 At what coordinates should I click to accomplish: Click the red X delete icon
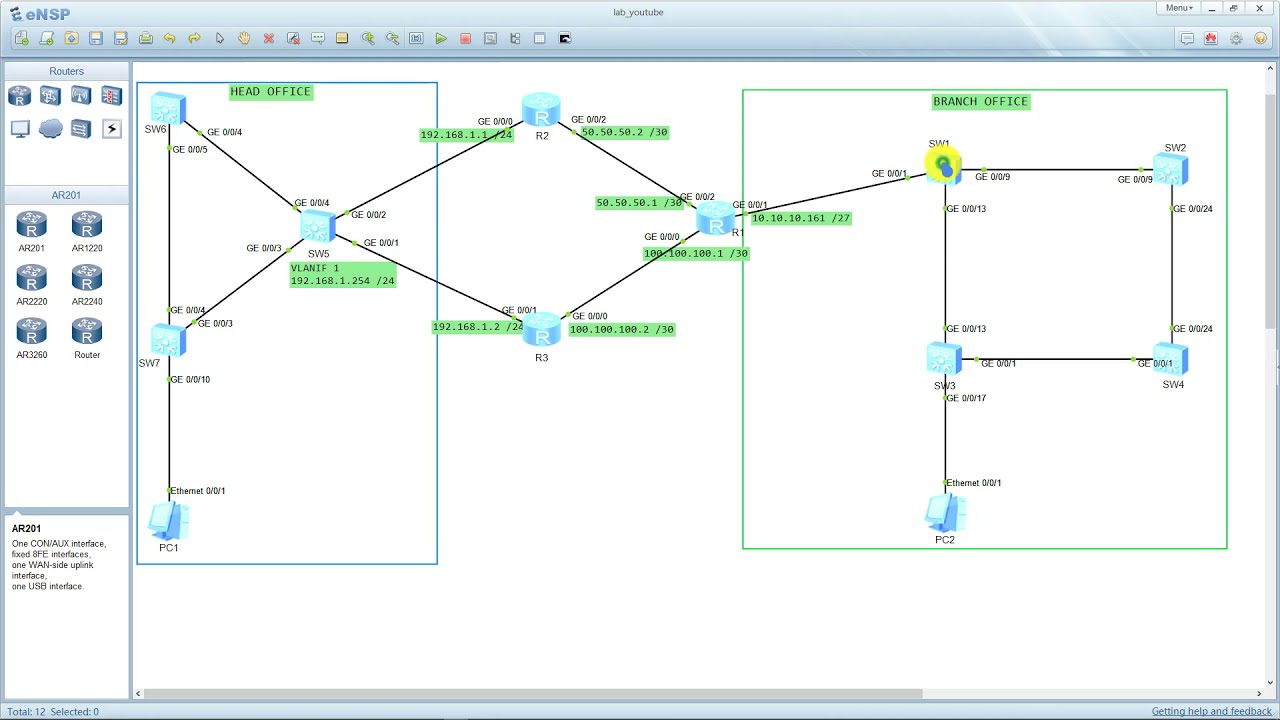coord(269,38)
